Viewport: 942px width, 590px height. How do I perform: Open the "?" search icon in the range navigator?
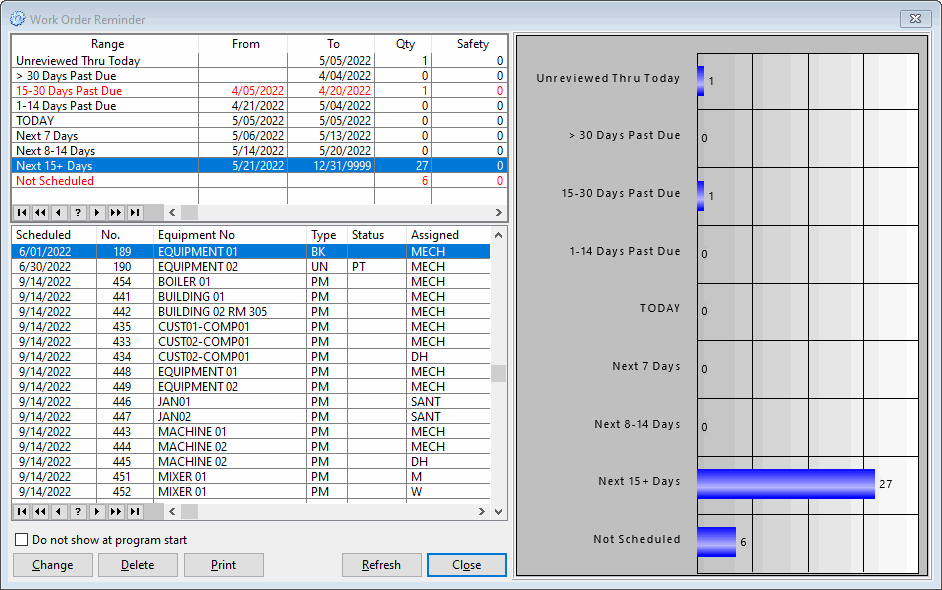pyautogui.click(x=77, y=212)
